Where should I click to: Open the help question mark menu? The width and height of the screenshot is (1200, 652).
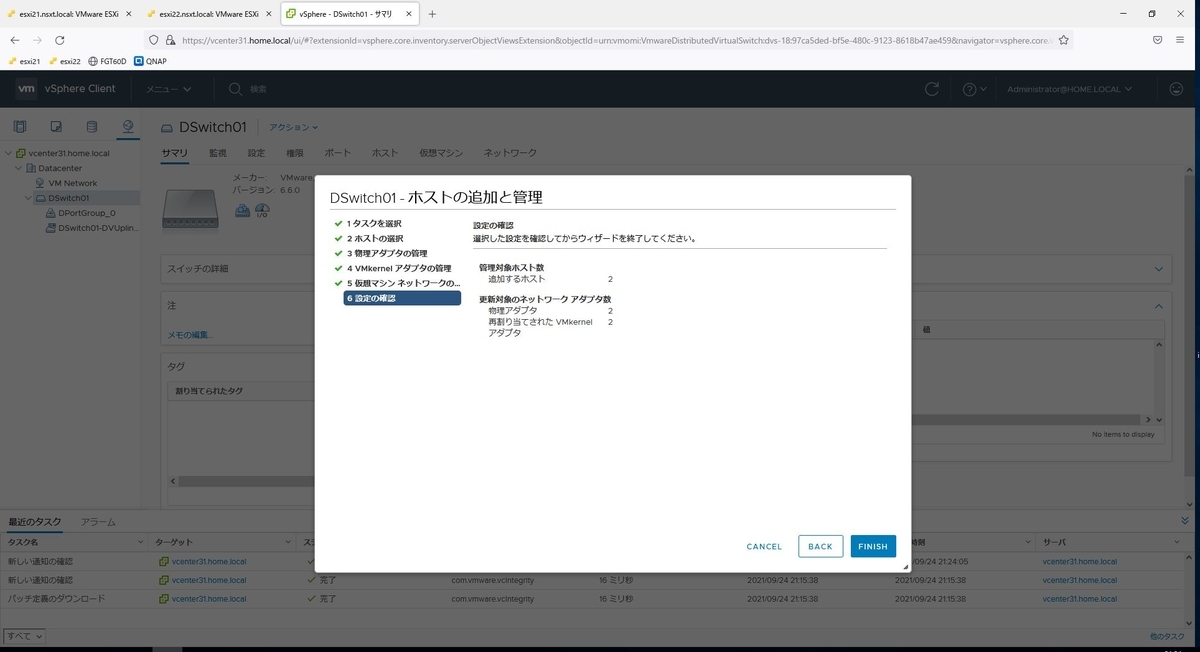969,89
